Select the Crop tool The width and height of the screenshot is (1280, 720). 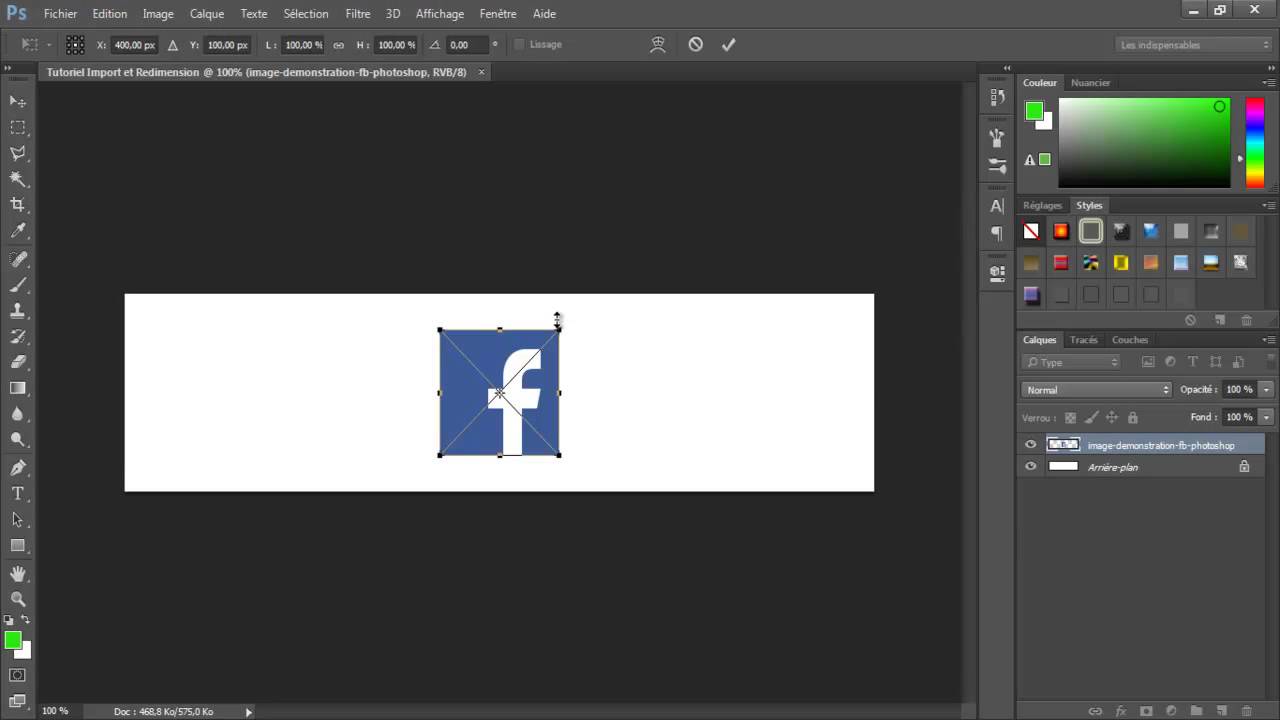pyautogui.click(x=18, y=205)
